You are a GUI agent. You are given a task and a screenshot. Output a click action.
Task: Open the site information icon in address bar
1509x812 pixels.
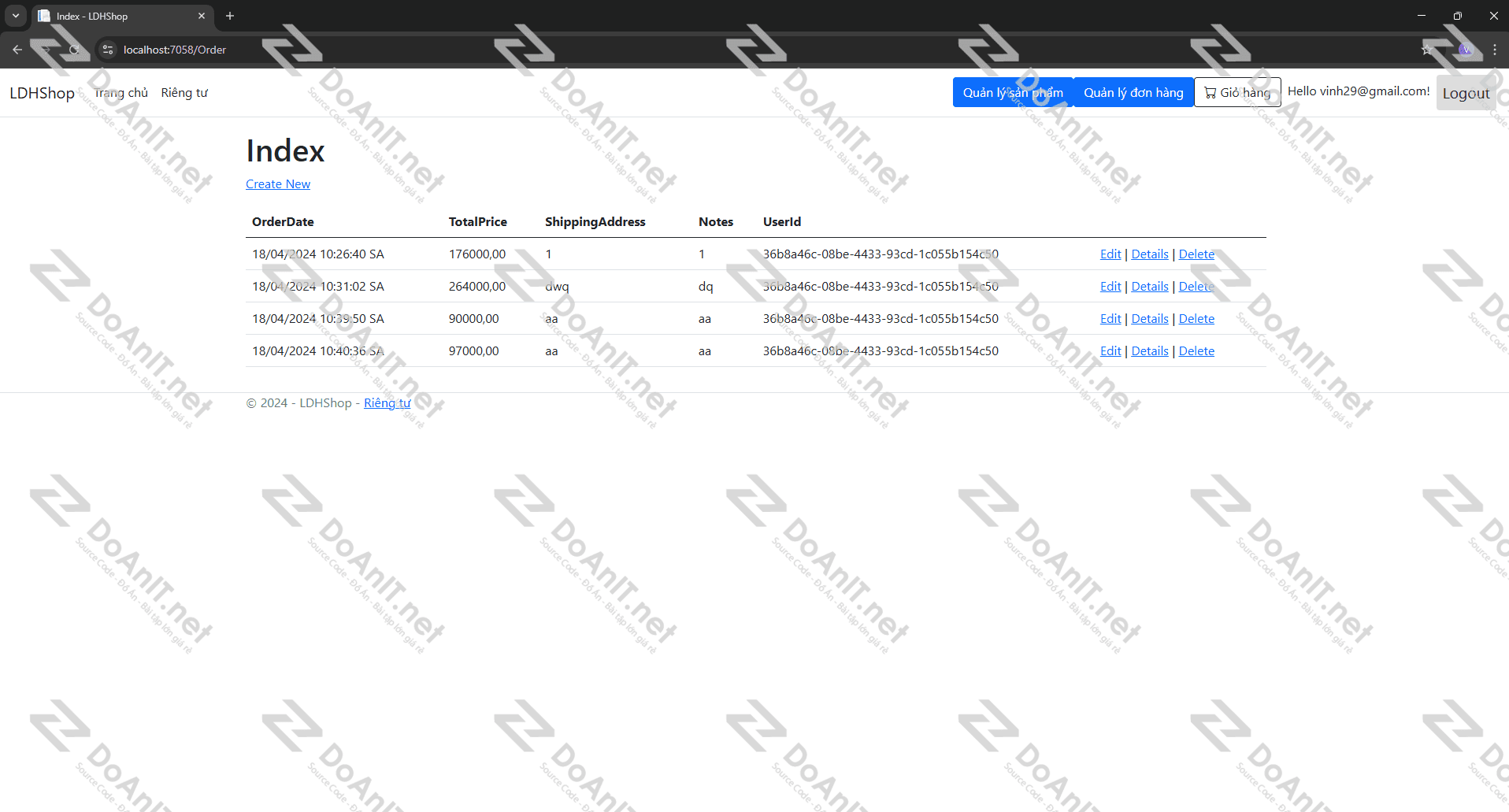point(108,50)
